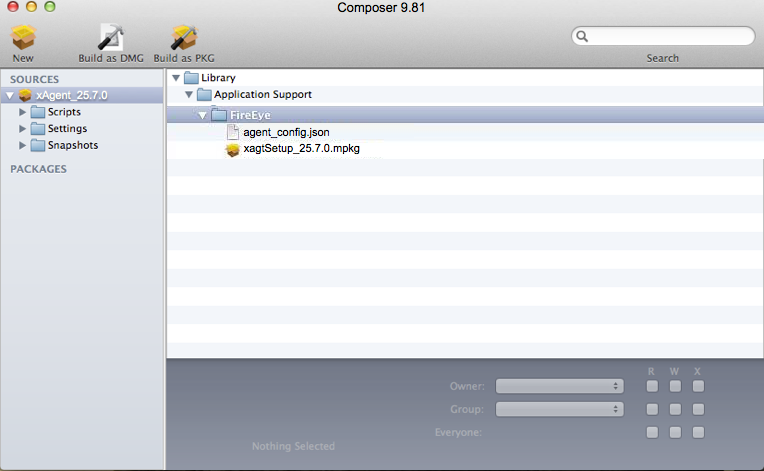Toggle Group execute permission checkbox
This screenshot has height=471, width=764.
(698, 409)
